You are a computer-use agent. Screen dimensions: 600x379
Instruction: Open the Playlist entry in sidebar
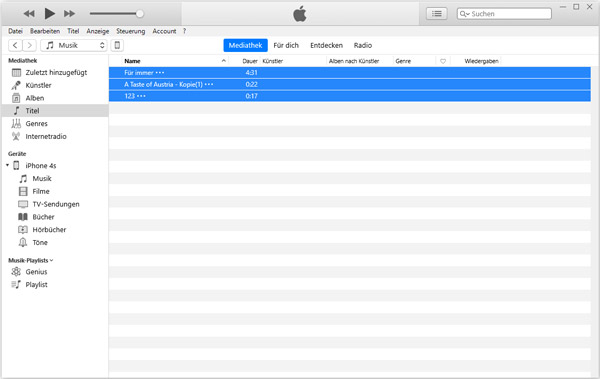click(36, 284)
